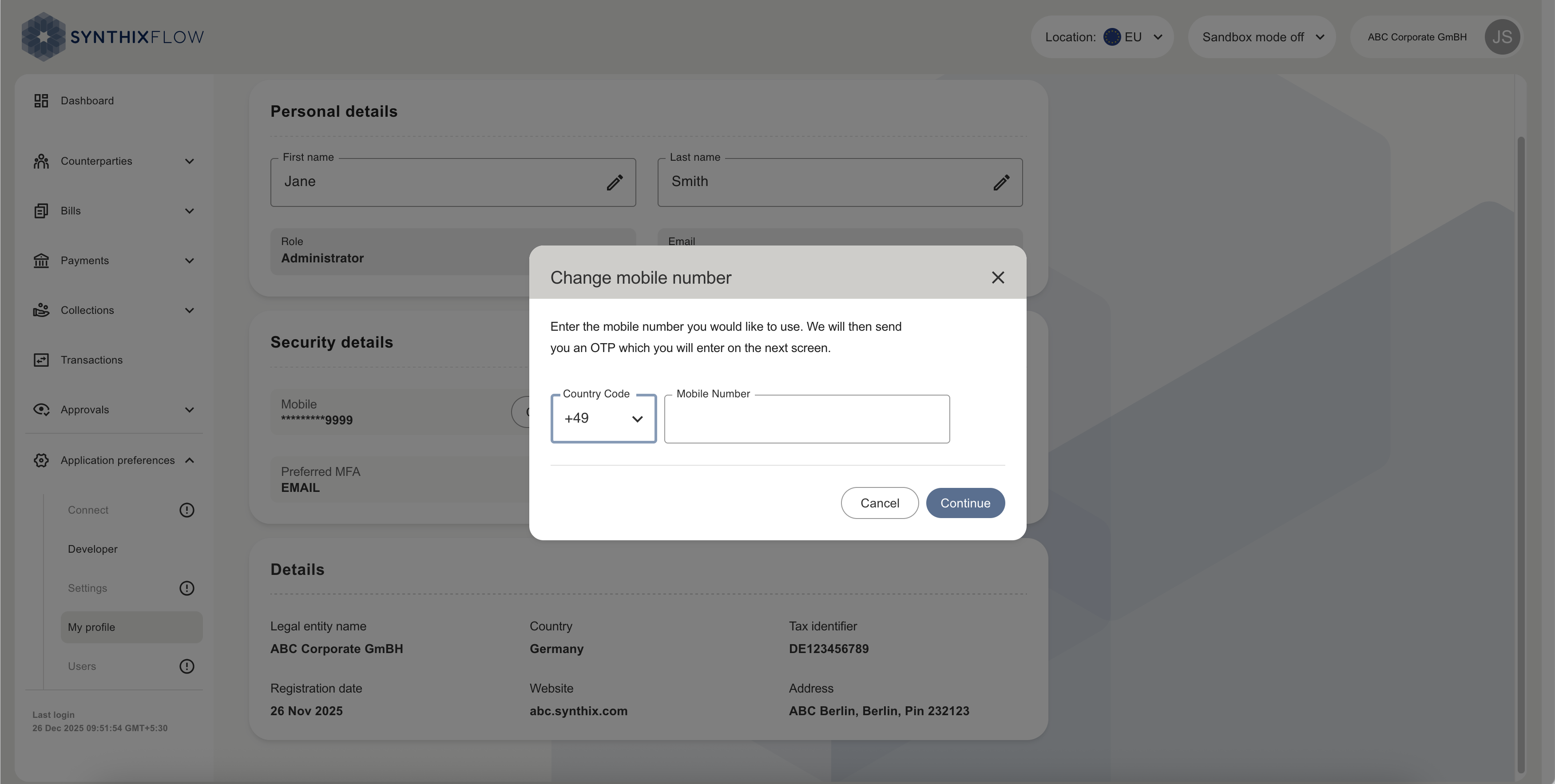The width and height of the screenshot is (1555, 784).
Task: Expand the Counterparties menu chevron
Action: coord(190,161)
